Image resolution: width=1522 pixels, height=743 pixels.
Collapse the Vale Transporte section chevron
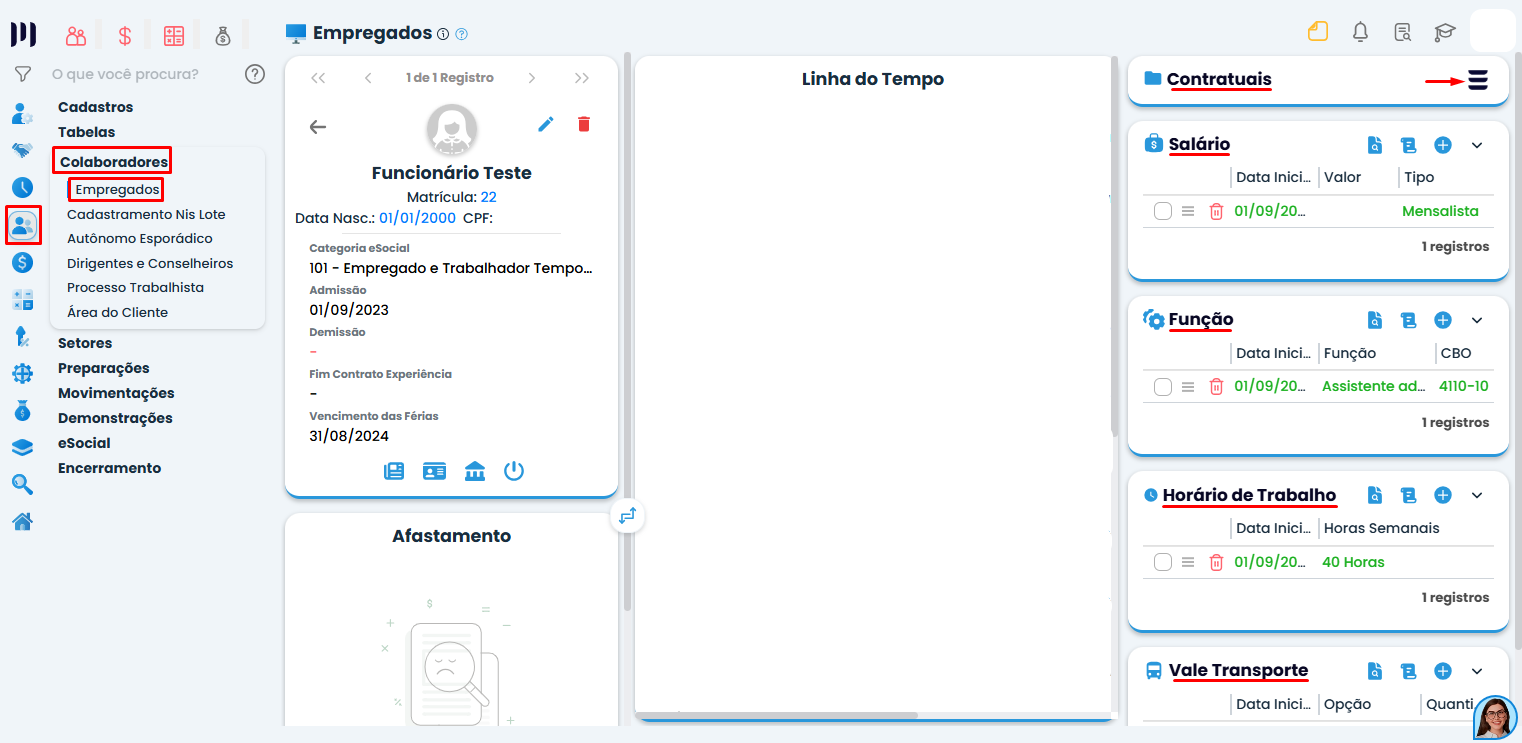pos(1477,671)
